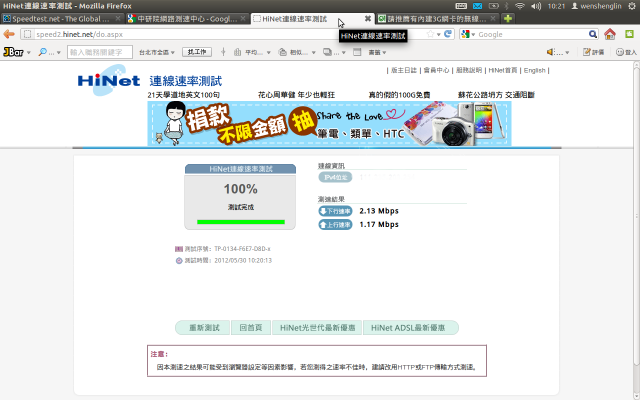Open the HiNet首頁 link

coord(502,70)
